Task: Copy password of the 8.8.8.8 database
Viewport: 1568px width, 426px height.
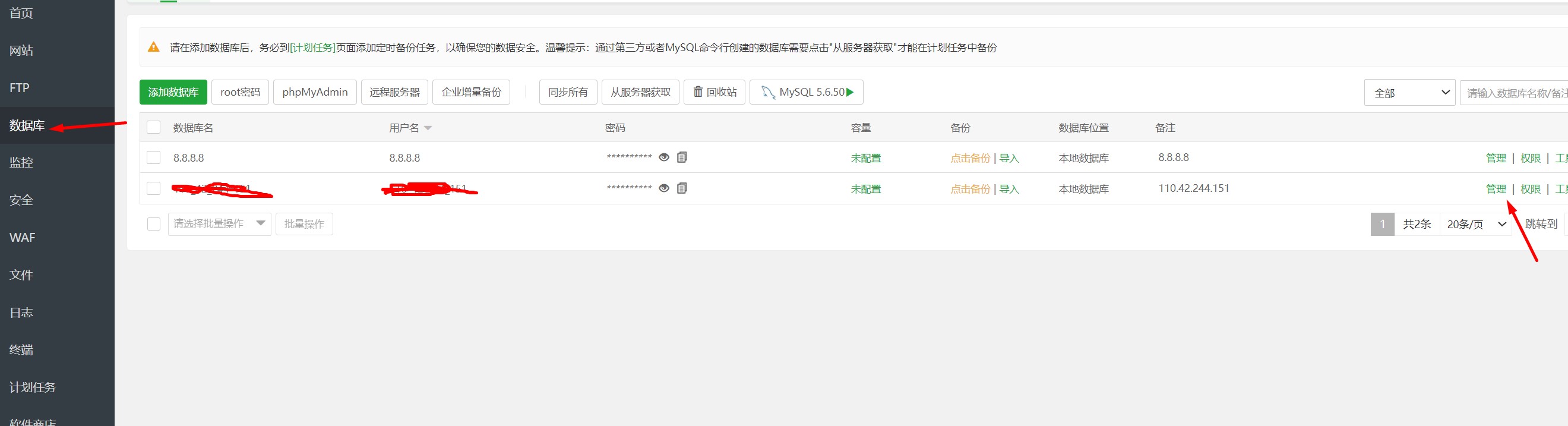Action: tap(682, 157)
